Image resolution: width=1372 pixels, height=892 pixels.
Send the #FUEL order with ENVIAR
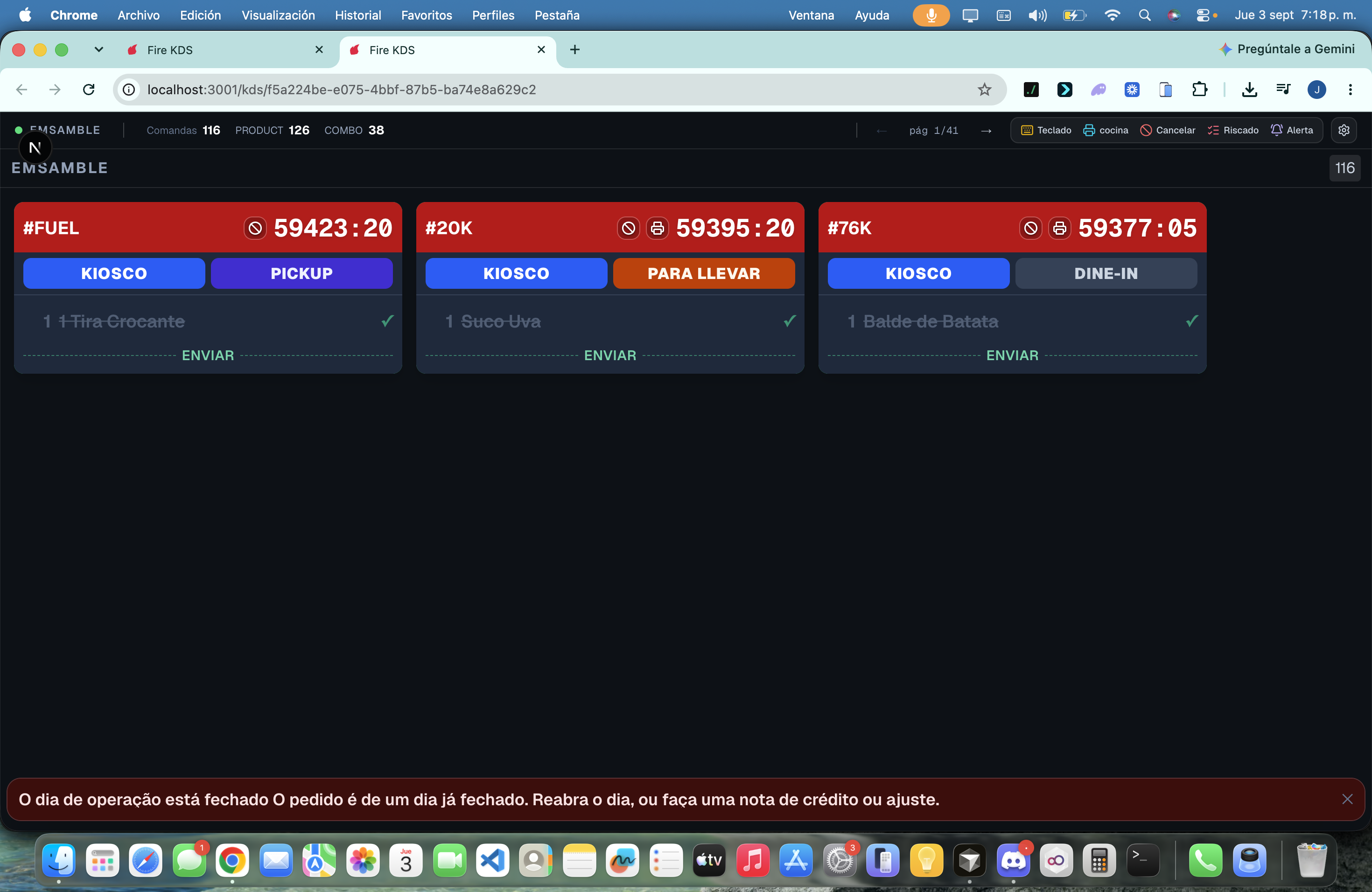[208, 355]
